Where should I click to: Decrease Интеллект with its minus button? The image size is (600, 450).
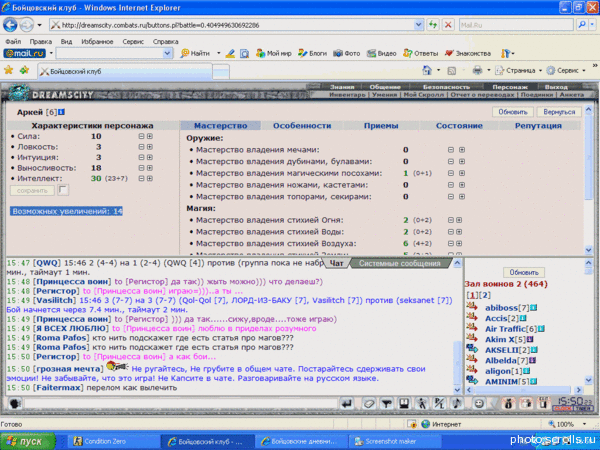click(x=141, y=178)
